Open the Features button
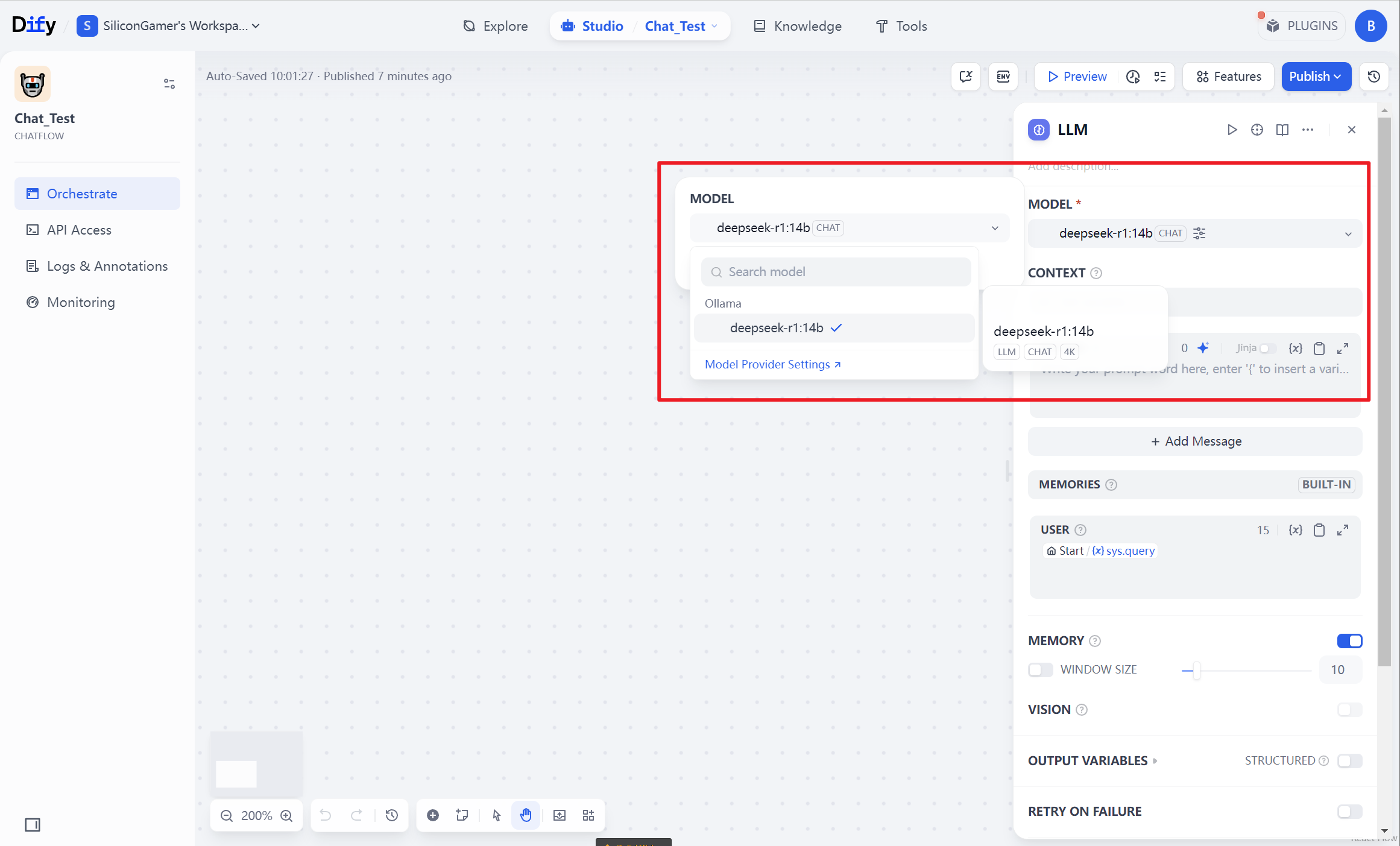The height and width of the screenshot is (846, 1400). (x=1229, y=77)
